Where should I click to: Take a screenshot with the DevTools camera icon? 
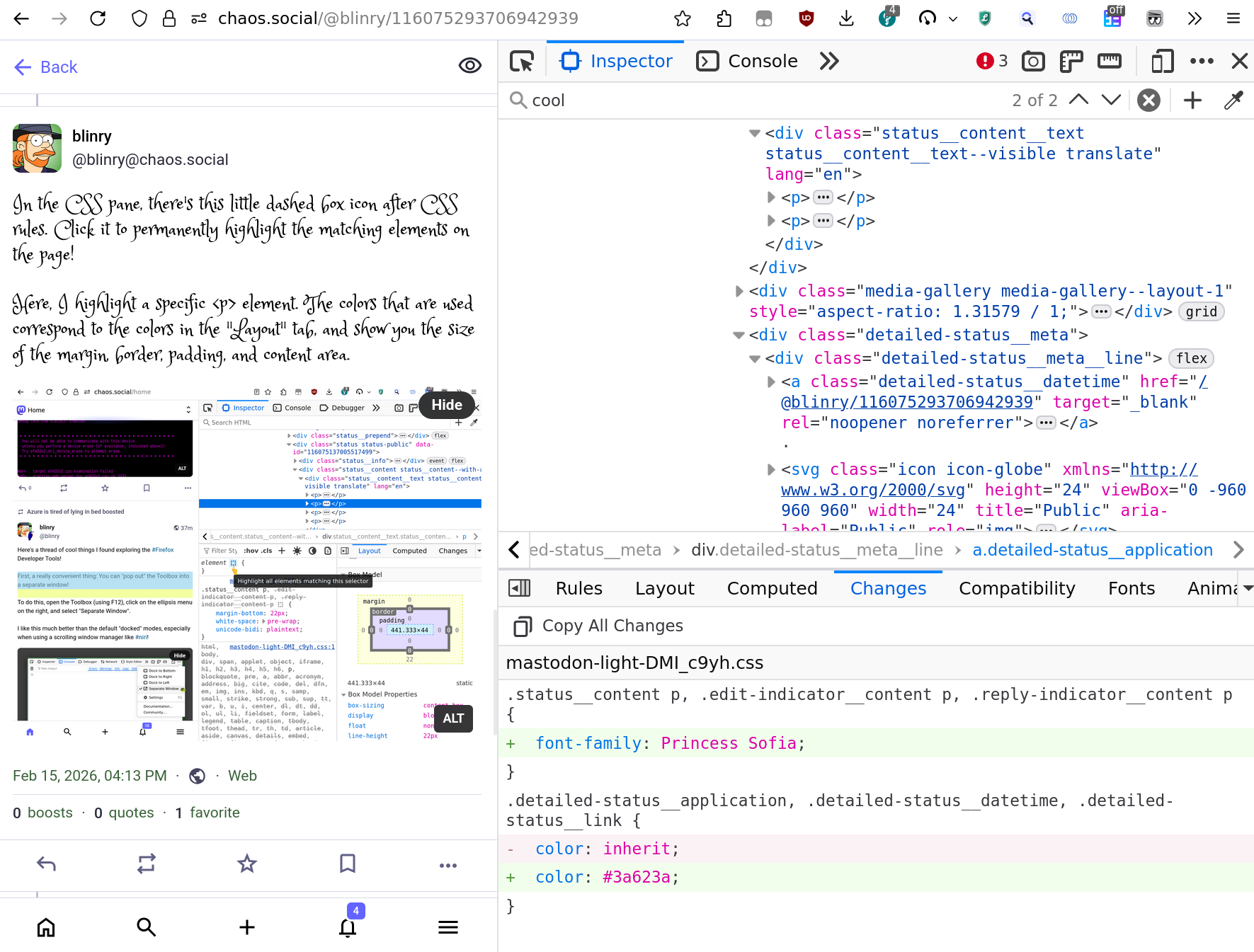[x=1033, y=61]
